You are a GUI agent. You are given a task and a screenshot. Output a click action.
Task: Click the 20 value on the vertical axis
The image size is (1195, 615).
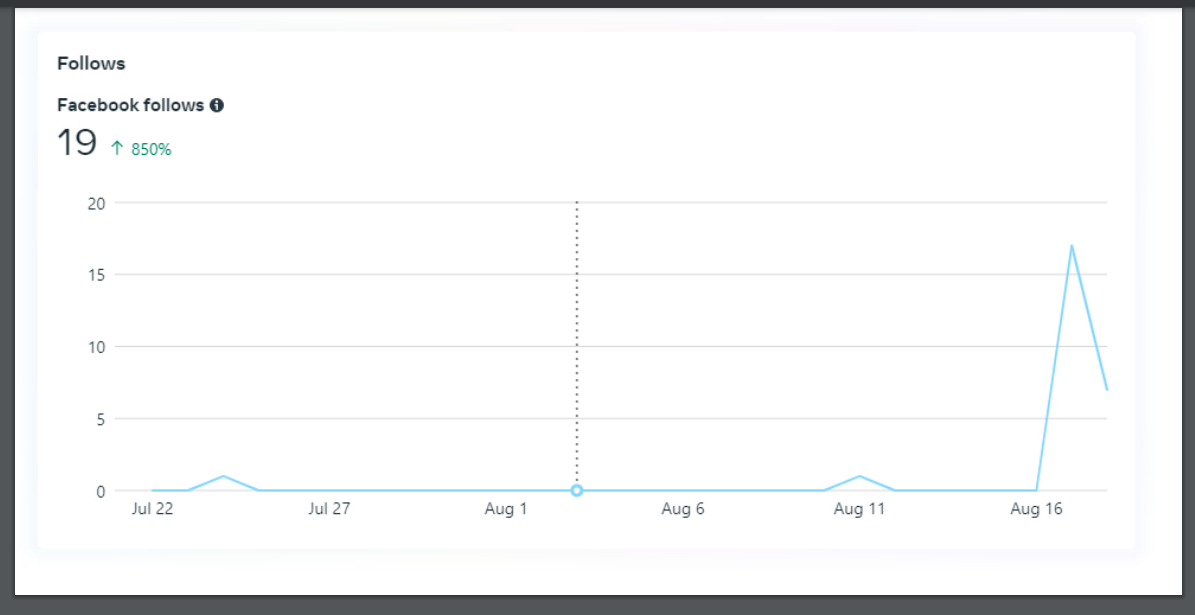point(96,203)
